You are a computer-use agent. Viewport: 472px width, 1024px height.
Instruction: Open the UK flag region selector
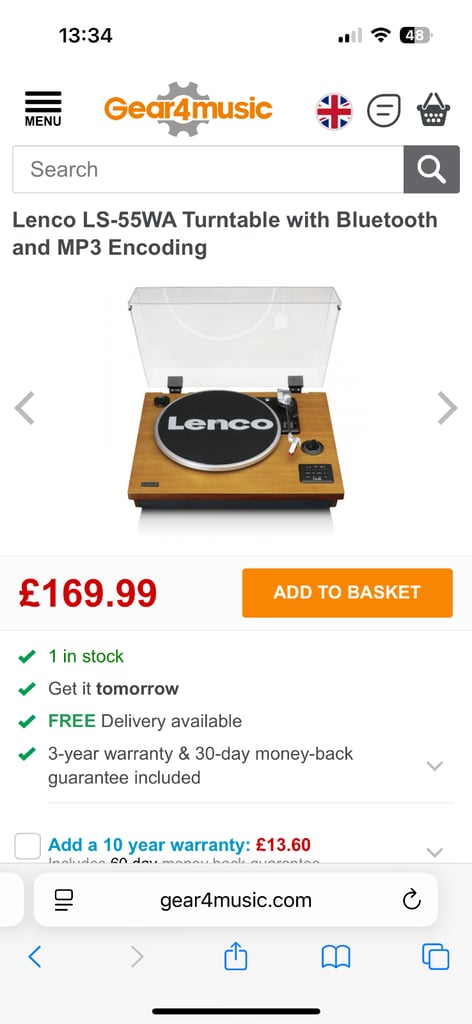[334, 111]
